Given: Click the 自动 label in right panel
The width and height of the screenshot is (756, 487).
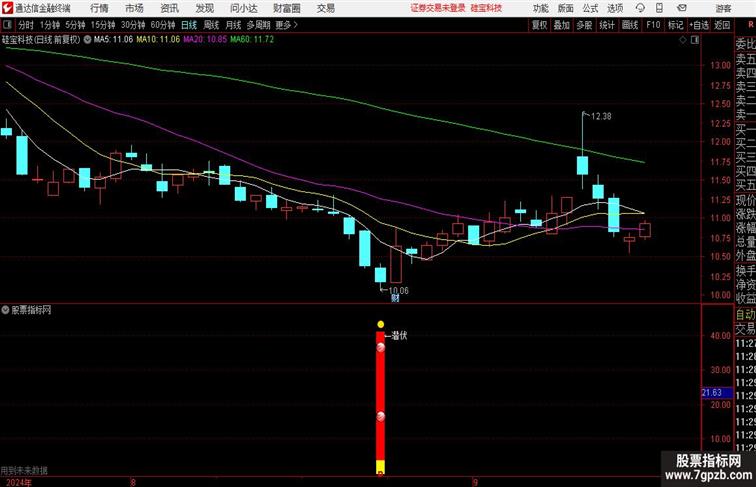Looking at the screenshot, I should click(746, 315).
